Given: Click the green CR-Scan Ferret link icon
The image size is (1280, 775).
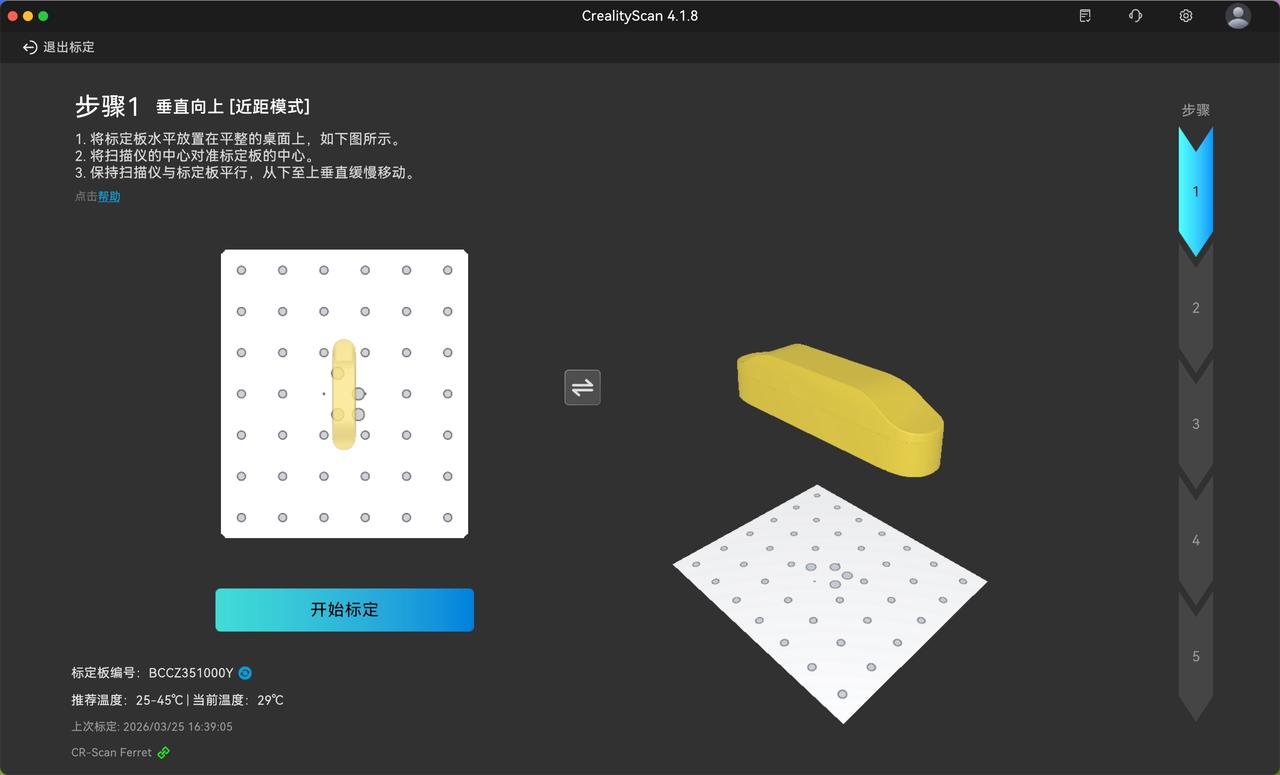Looking at the screenshot, I should coord(164,752).
